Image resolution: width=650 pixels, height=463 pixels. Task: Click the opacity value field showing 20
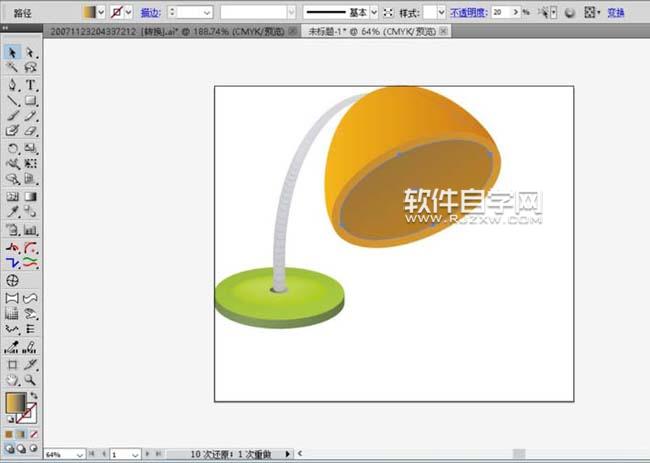501,12
